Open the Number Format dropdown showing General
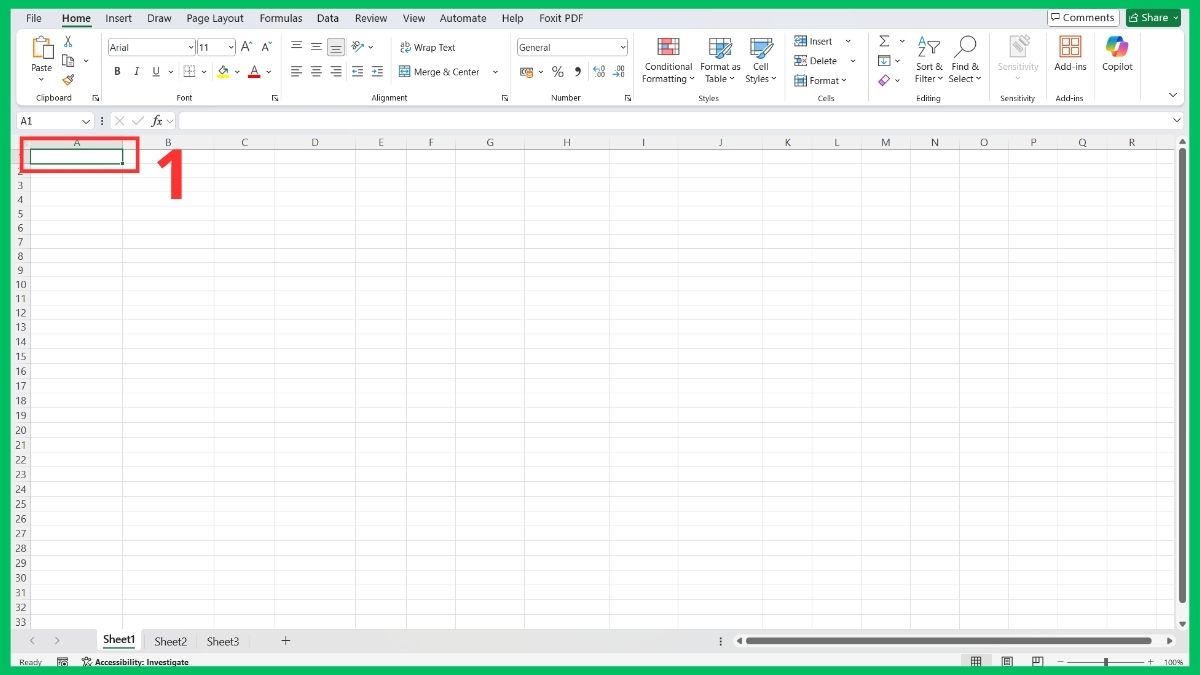 571,46
